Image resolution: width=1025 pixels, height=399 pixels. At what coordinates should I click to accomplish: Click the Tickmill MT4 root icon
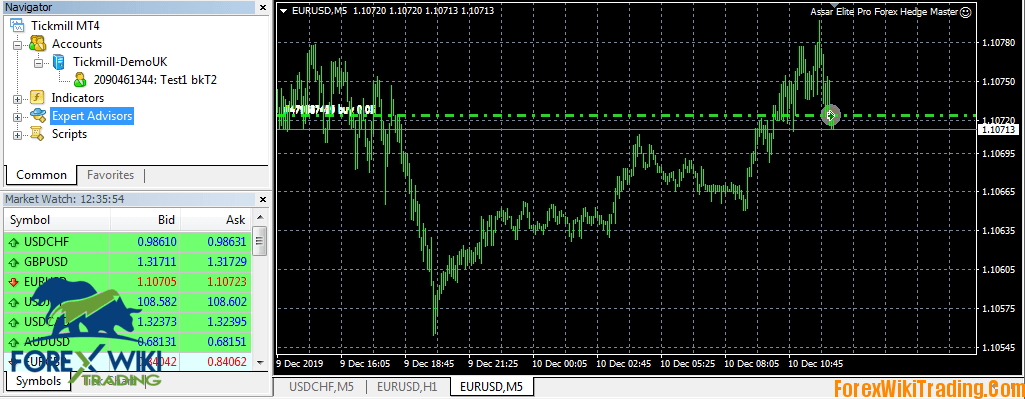[x=18, y=26]
